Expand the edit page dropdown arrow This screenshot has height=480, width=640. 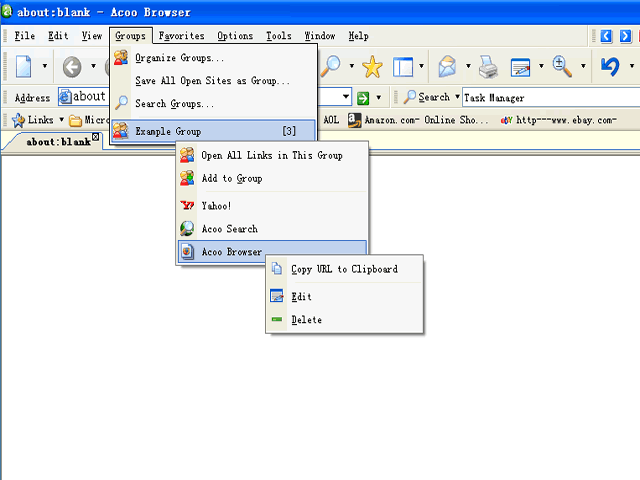tap(541, 66)
